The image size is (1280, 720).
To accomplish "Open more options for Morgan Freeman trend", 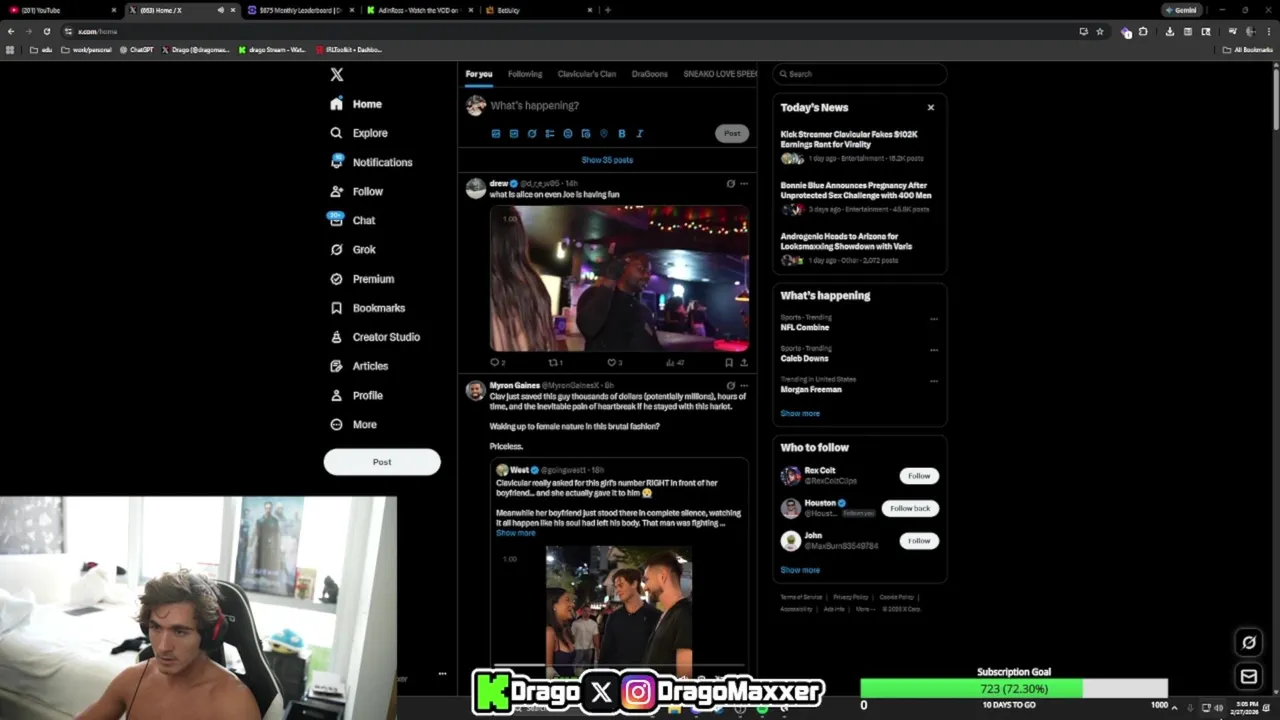I will pyautogui.click(x=934, y=381).
